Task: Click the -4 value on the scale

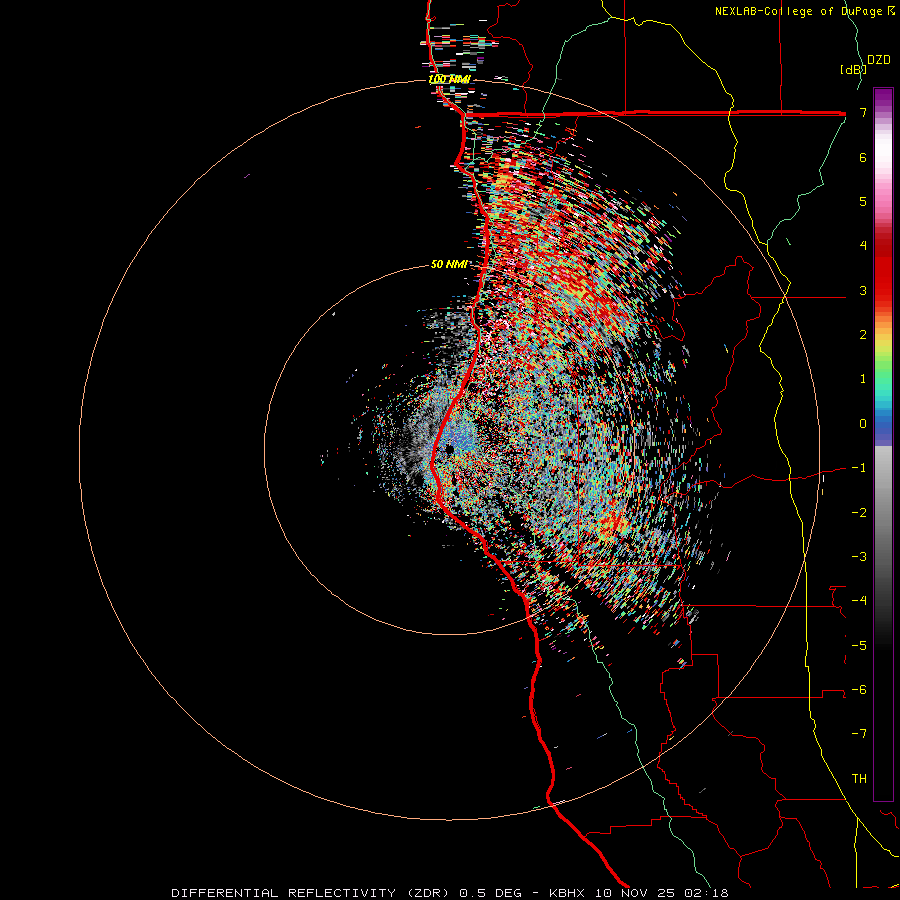Action: click(859, 600)
